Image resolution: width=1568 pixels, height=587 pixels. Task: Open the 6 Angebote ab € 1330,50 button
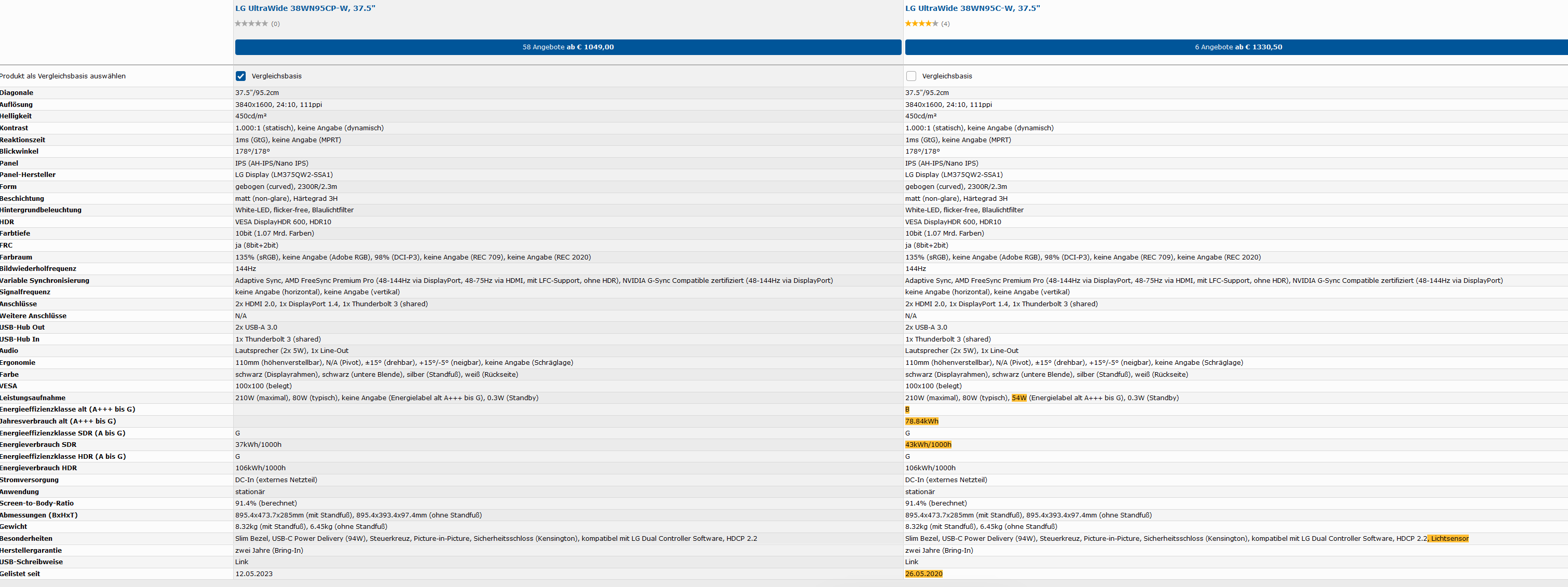1238,47
